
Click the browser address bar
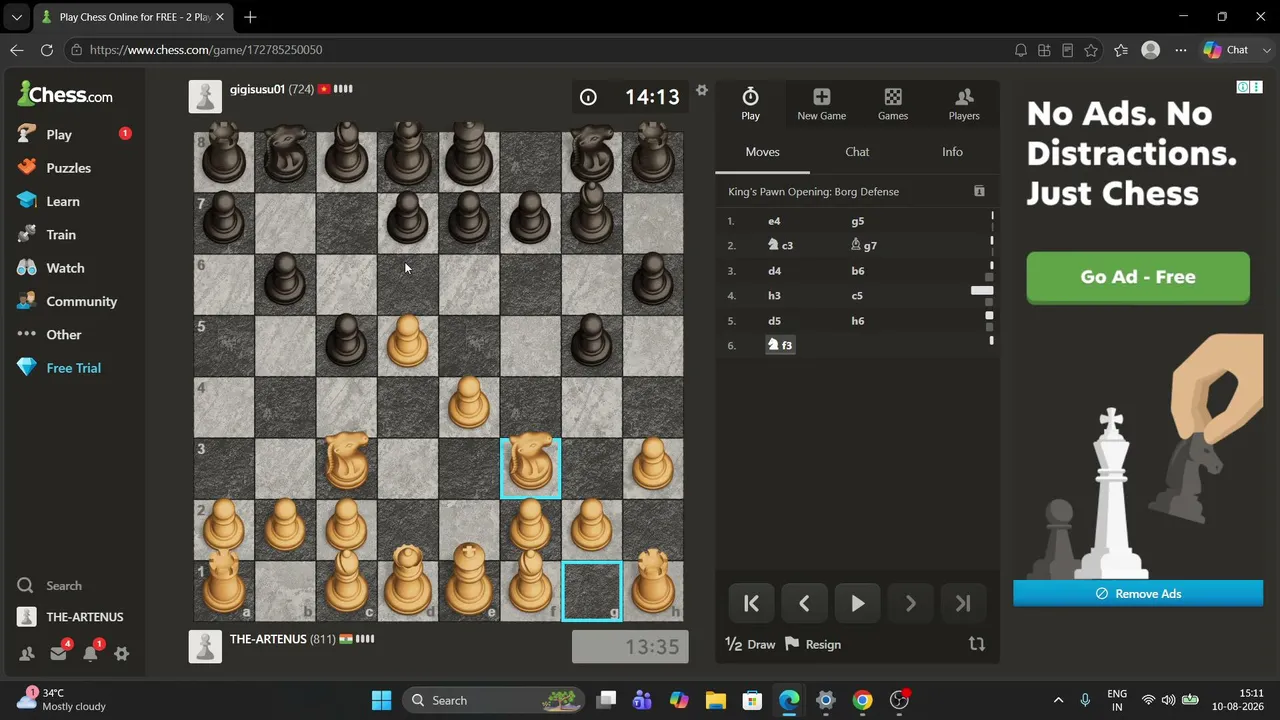coord(540,50)
